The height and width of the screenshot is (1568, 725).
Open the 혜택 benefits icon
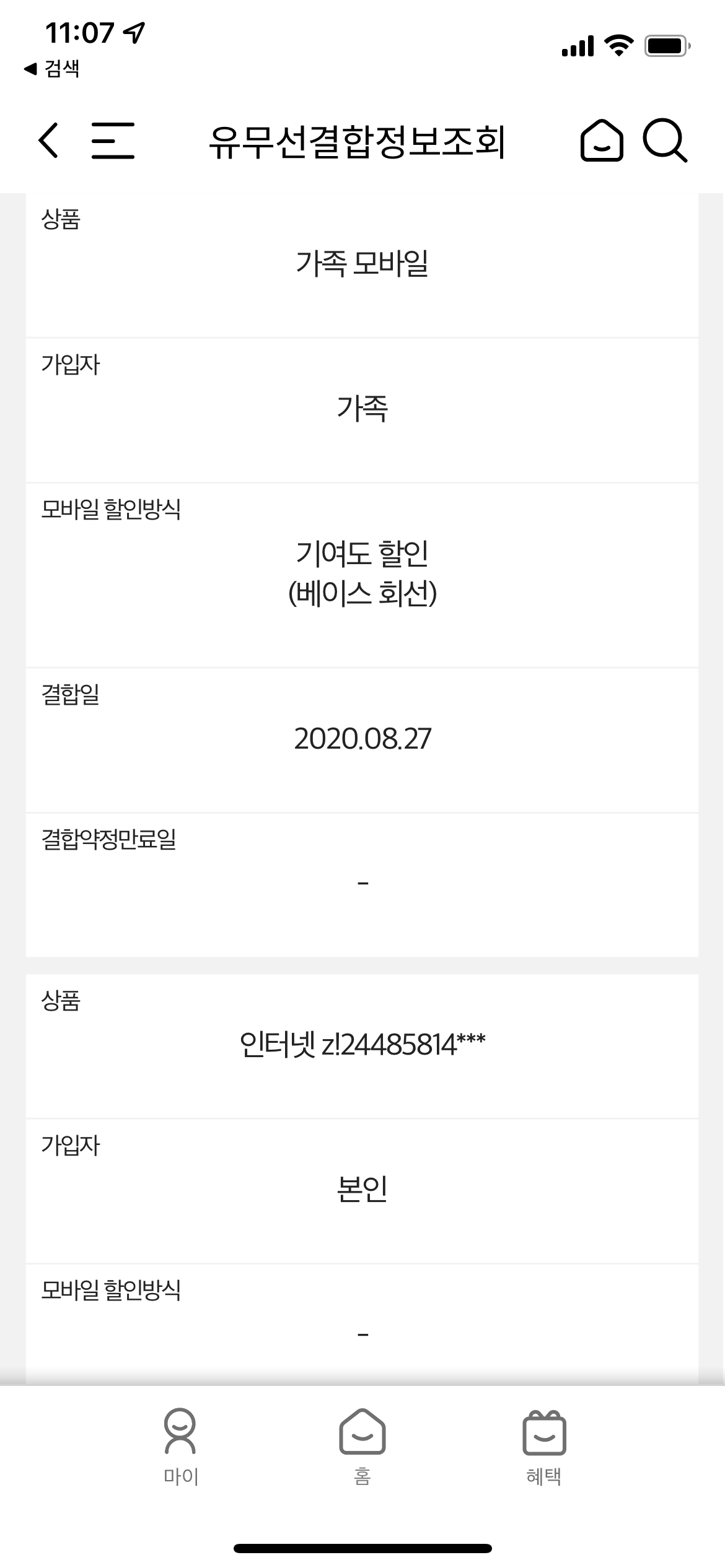click(x=544, y=1432)
